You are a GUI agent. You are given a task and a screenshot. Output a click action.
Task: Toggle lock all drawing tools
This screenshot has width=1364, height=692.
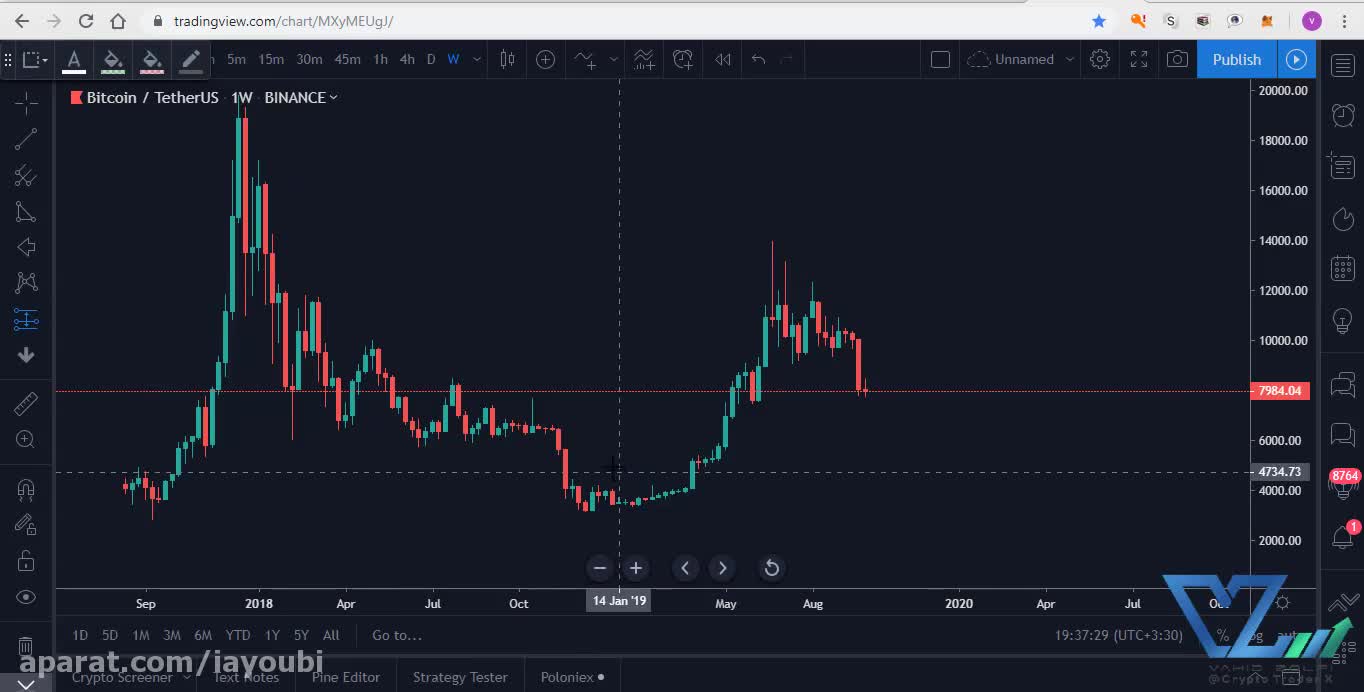click(x=26, y=560)
